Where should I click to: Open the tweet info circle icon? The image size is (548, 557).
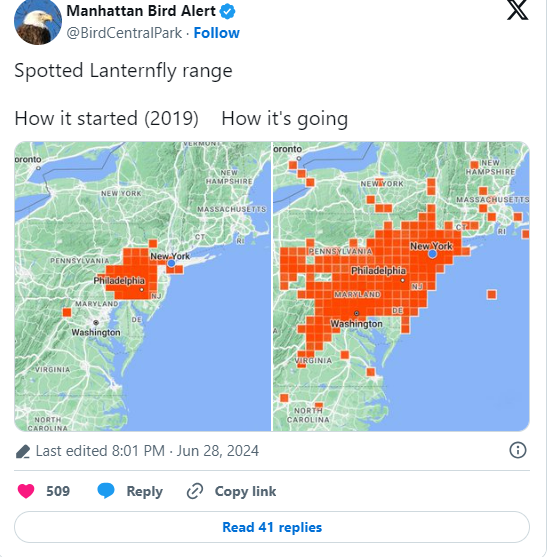tap(517, 450)
